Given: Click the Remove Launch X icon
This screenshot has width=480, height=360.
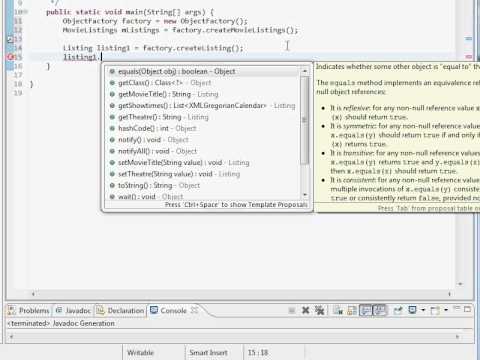Looking at the screenshot, I should [x=305, y=311].
